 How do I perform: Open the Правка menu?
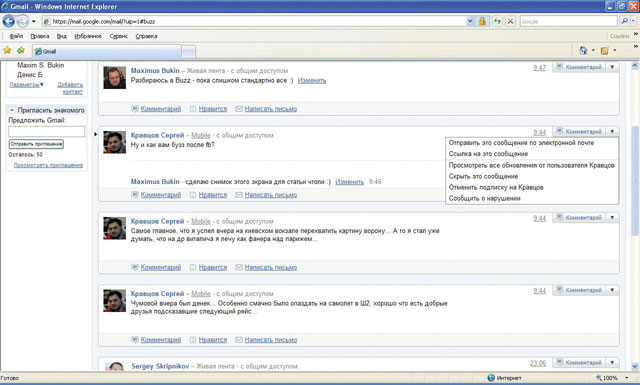[x=40, y=36]
